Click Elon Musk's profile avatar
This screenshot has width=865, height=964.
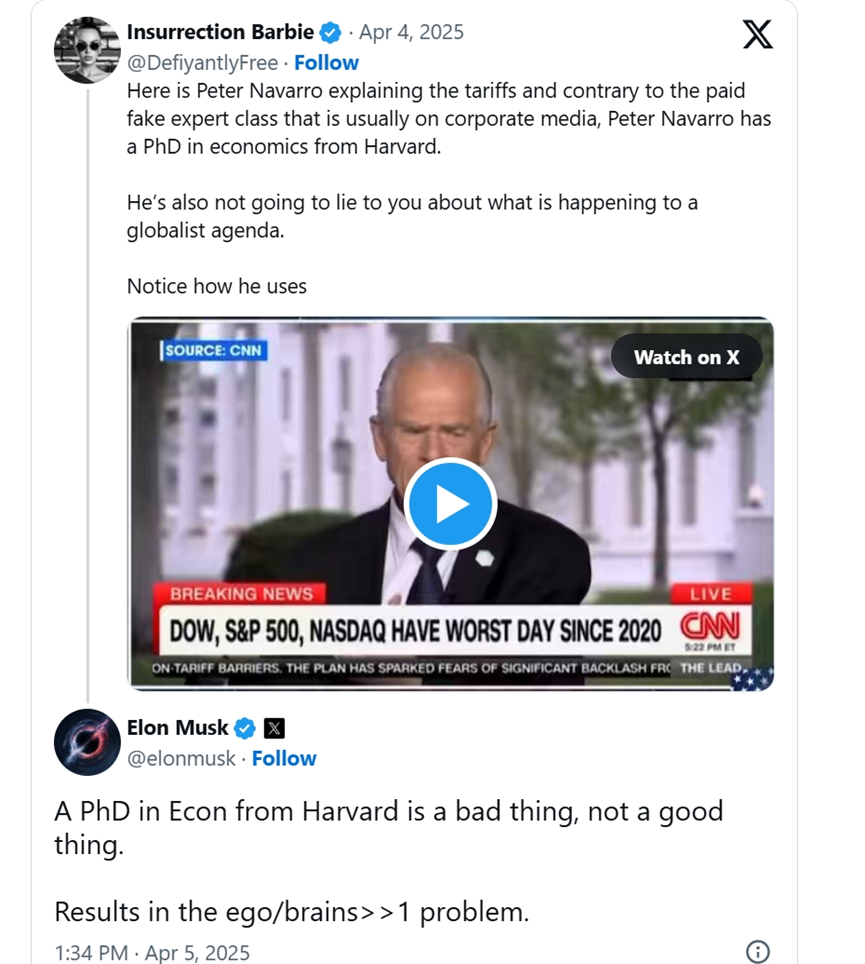87,742
